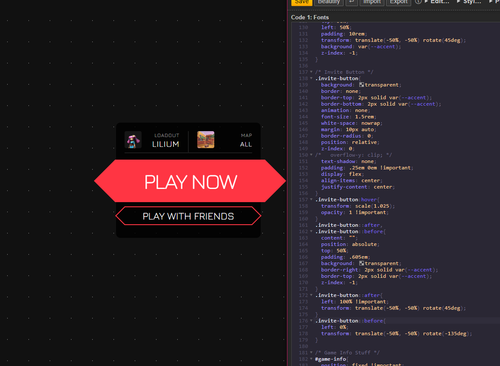Expand the Edit... section in the toolbar

point(437,2)
